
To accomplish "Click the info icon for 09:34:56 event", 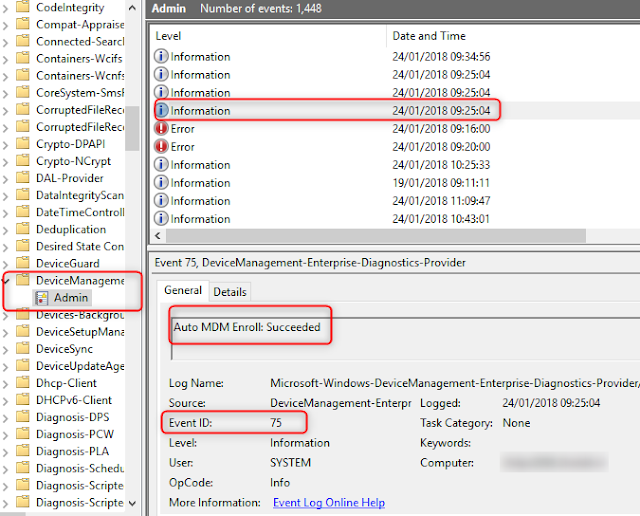I will click(161, 56).
